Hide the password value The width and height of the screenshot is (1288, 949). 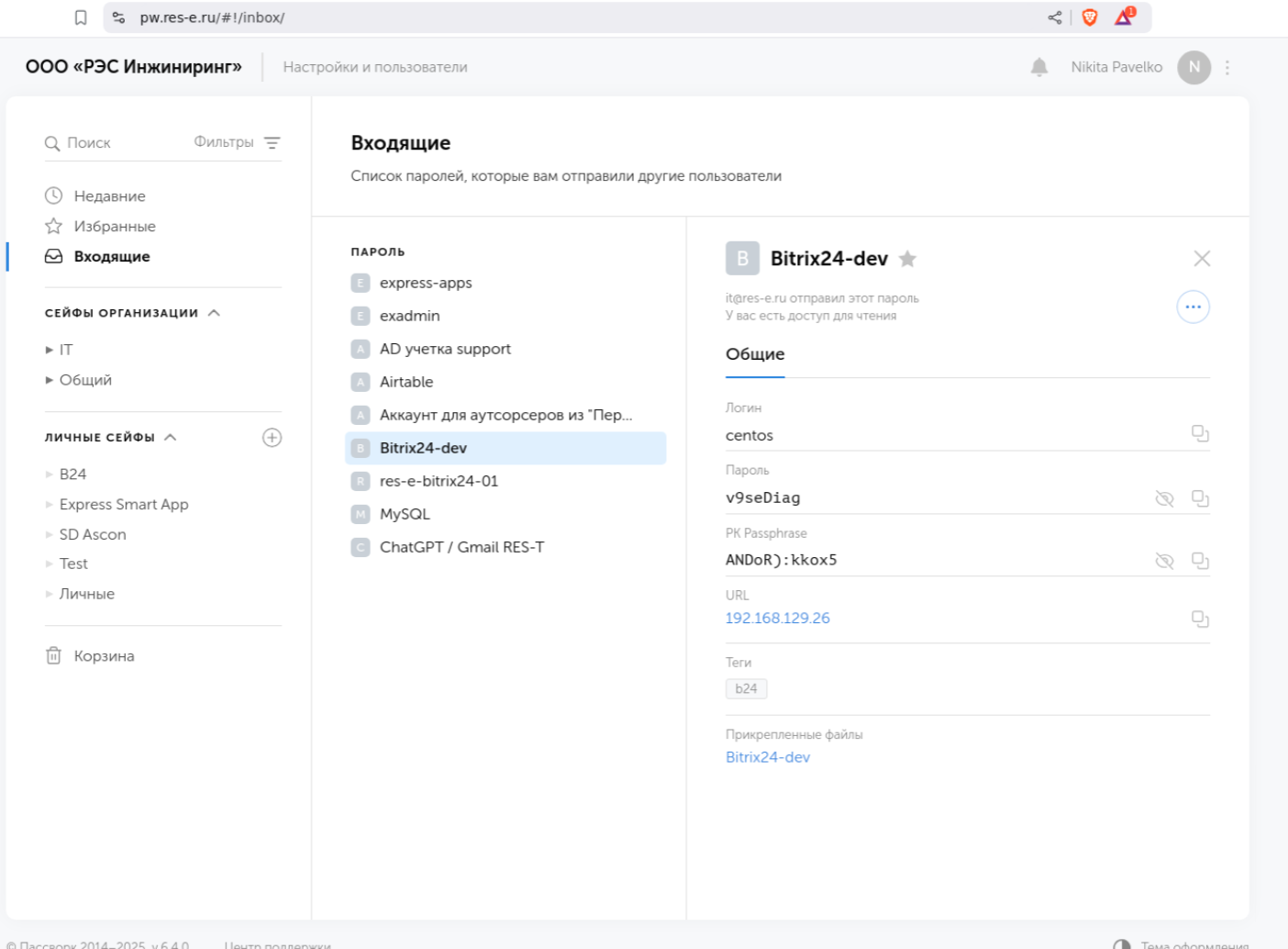(x=1164, y=498)
